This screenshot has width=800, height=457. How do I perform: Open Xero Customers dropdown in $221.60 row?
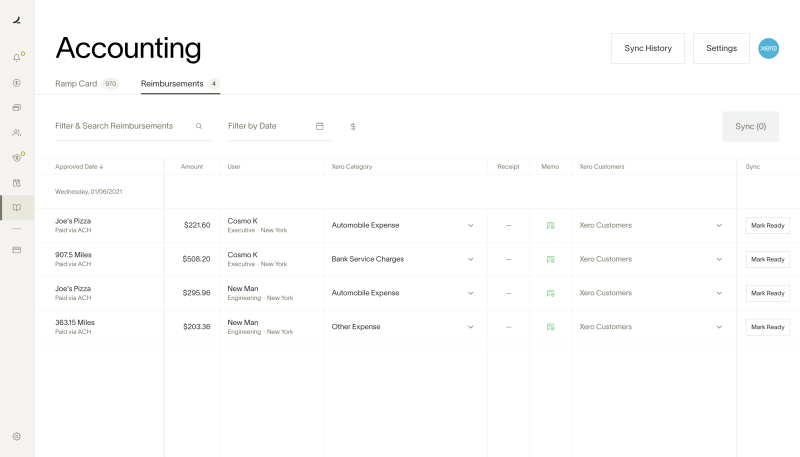[x=719, y=225]
